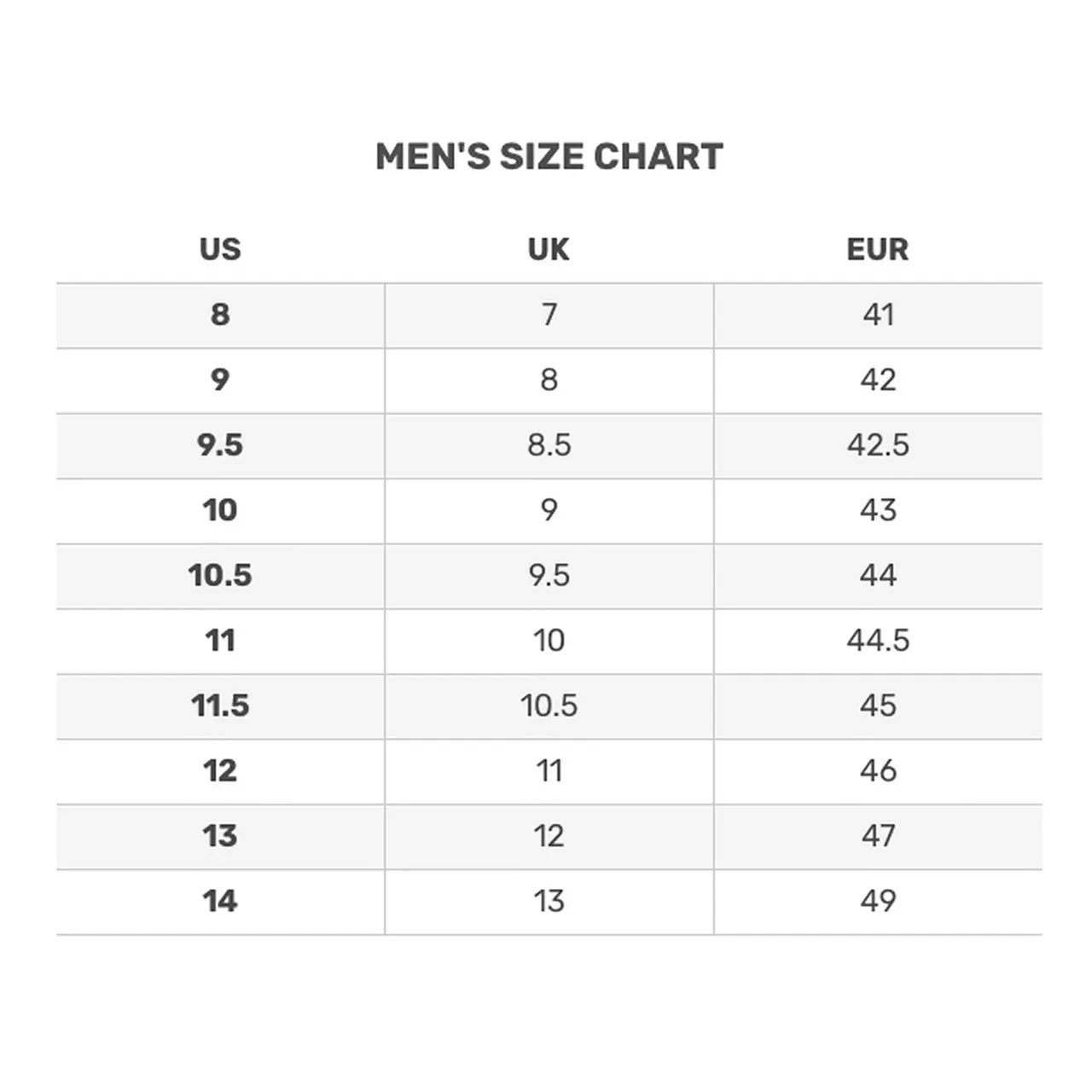Click EUR size 49 cell
1092x1092 pixels.
click(x=878, y=903)
